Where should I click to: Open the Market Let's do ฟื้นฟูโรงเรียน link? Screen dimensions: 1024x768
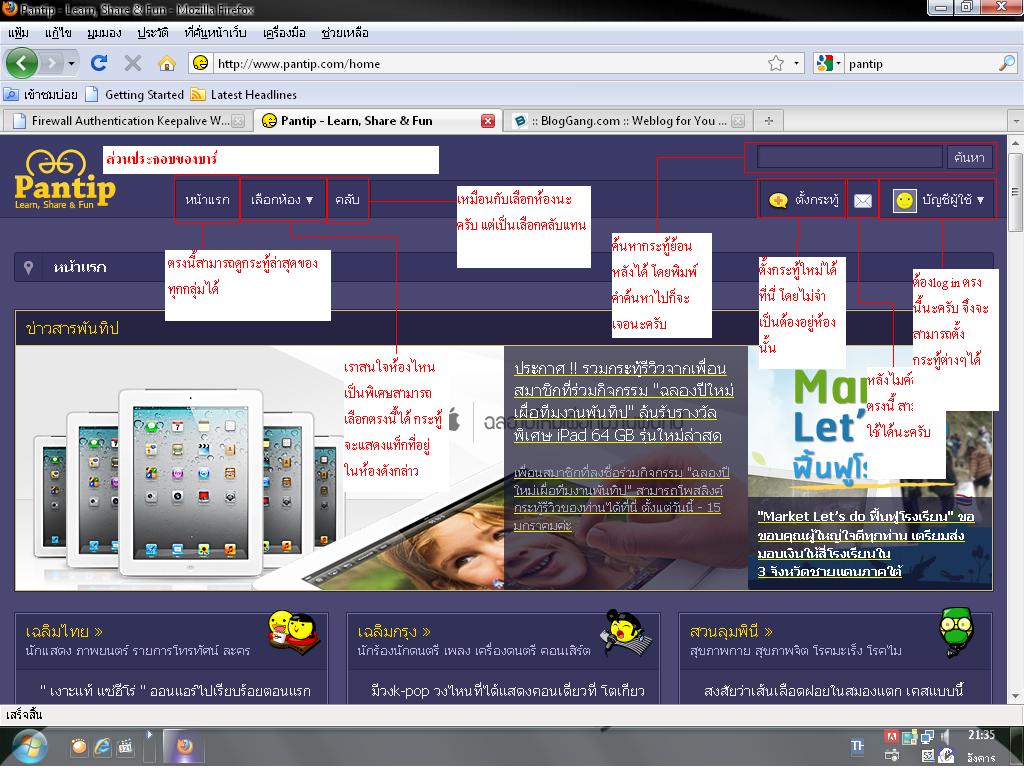(x=865, y=543)
